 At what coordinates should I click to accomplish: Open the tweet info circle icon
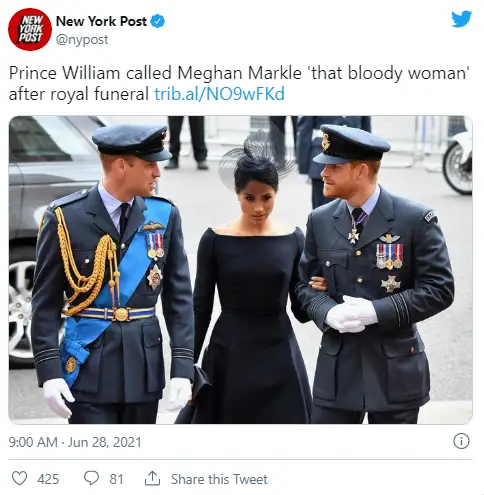tap(461, 441)
